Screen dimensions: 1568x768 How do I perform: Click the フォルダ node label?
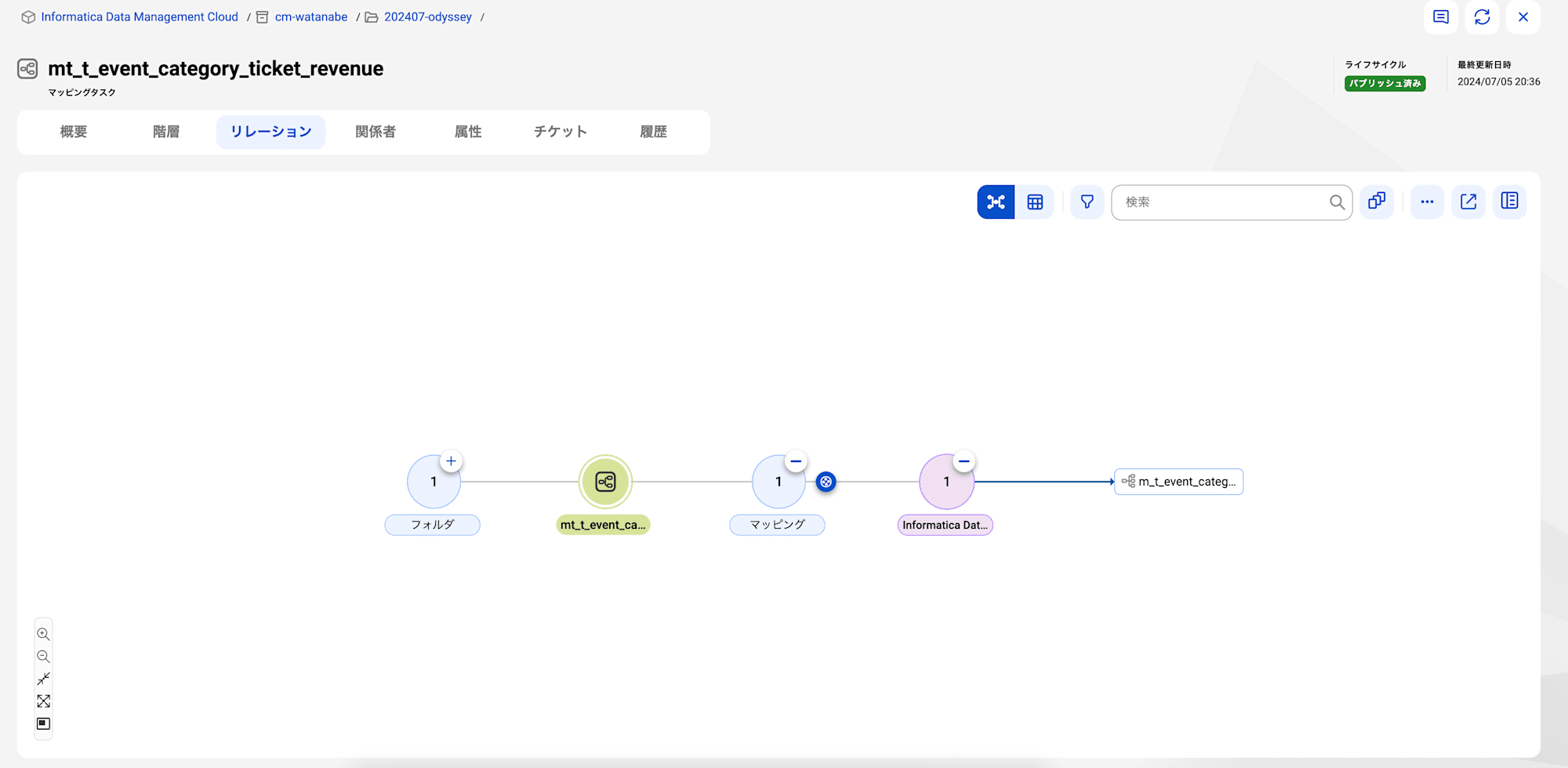click(433, 525)
